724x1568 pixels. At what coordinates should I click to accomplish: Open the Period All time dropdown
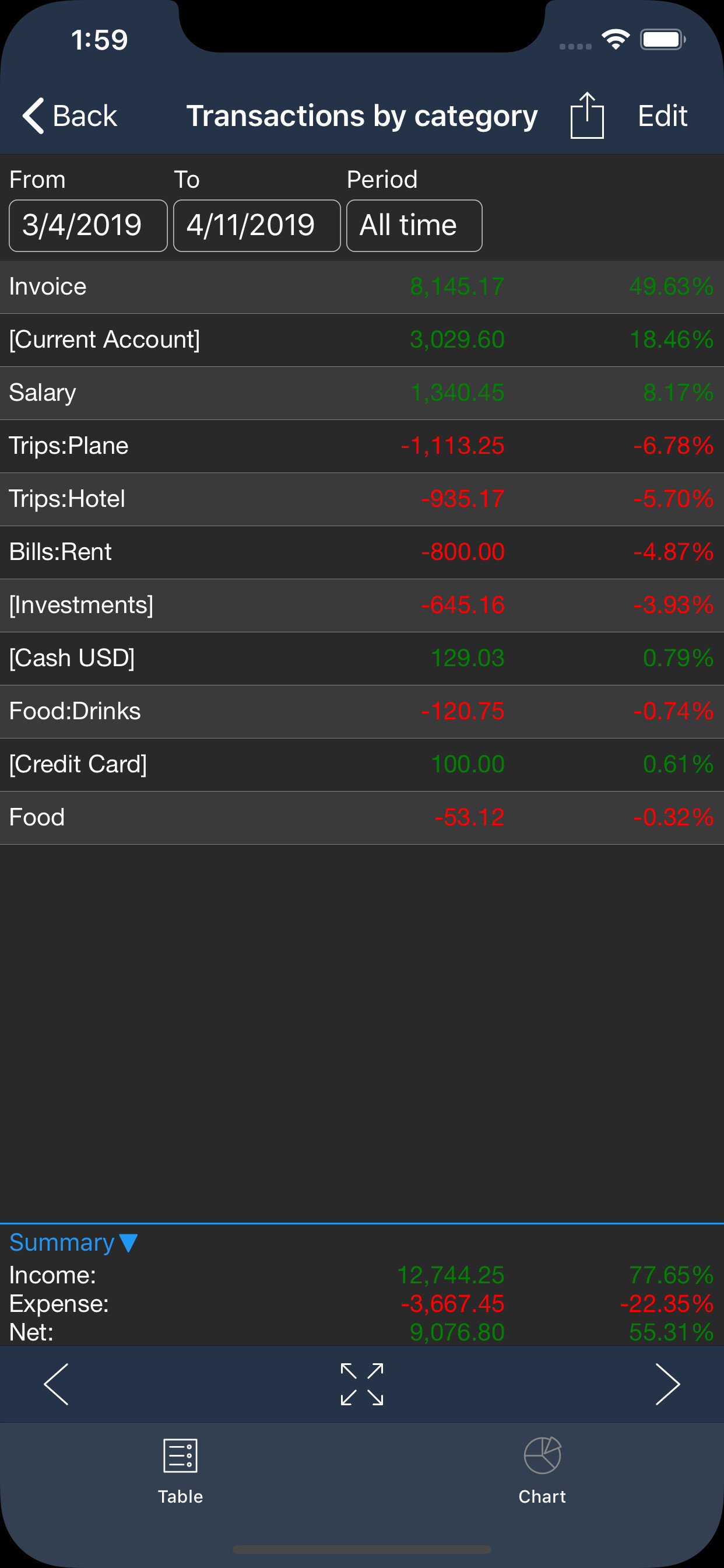tap(414, 225)
